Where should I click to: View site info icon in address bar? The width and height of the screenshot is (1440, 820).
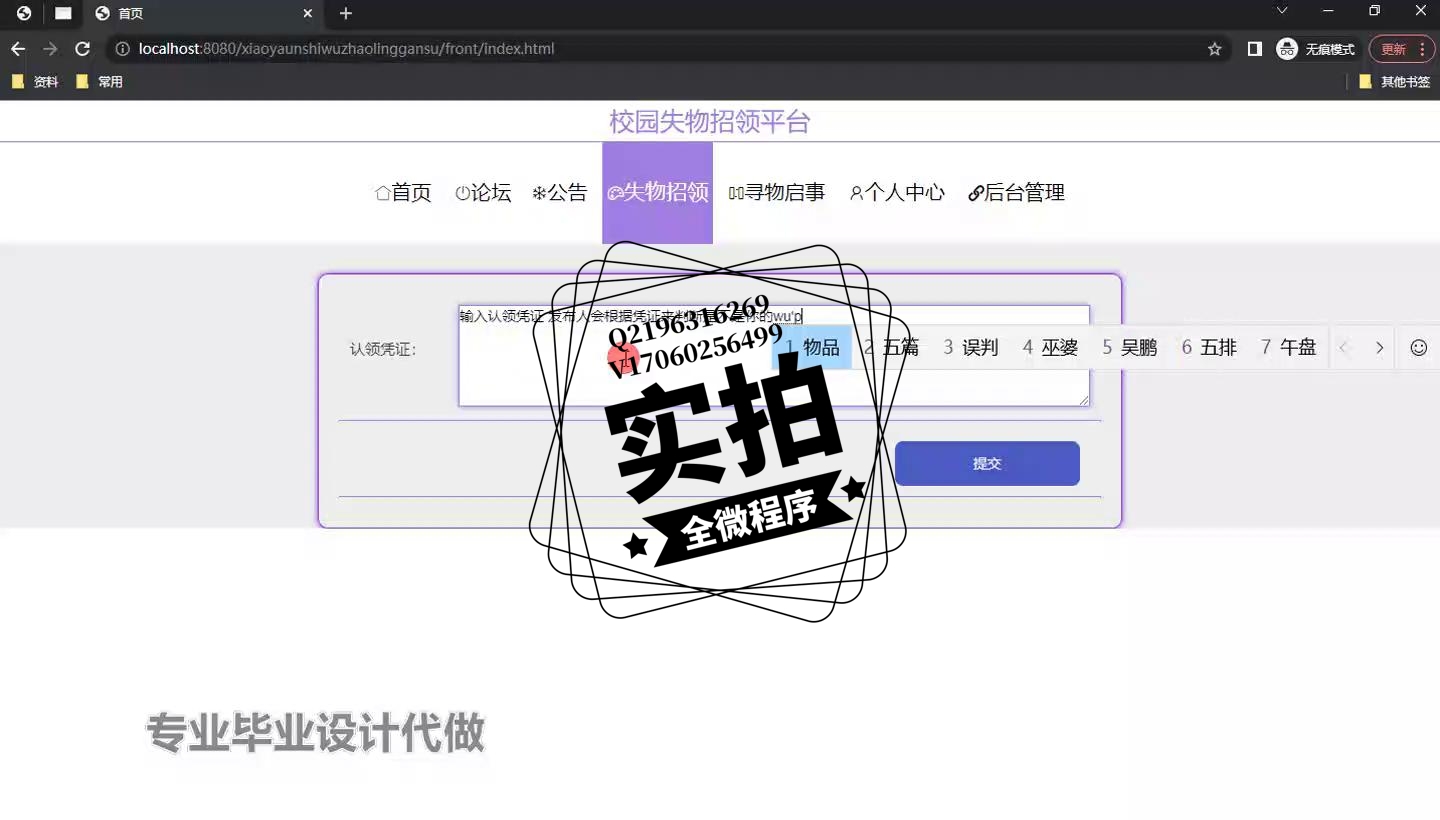123,49
